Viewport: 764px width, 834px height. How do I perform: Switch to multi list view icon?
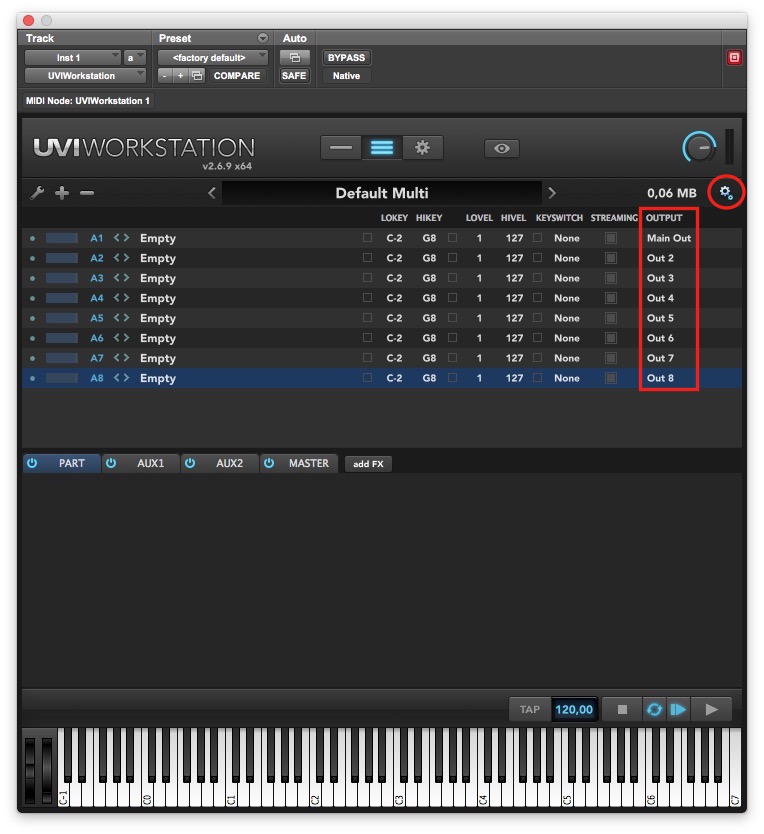[x=381, y=148]
